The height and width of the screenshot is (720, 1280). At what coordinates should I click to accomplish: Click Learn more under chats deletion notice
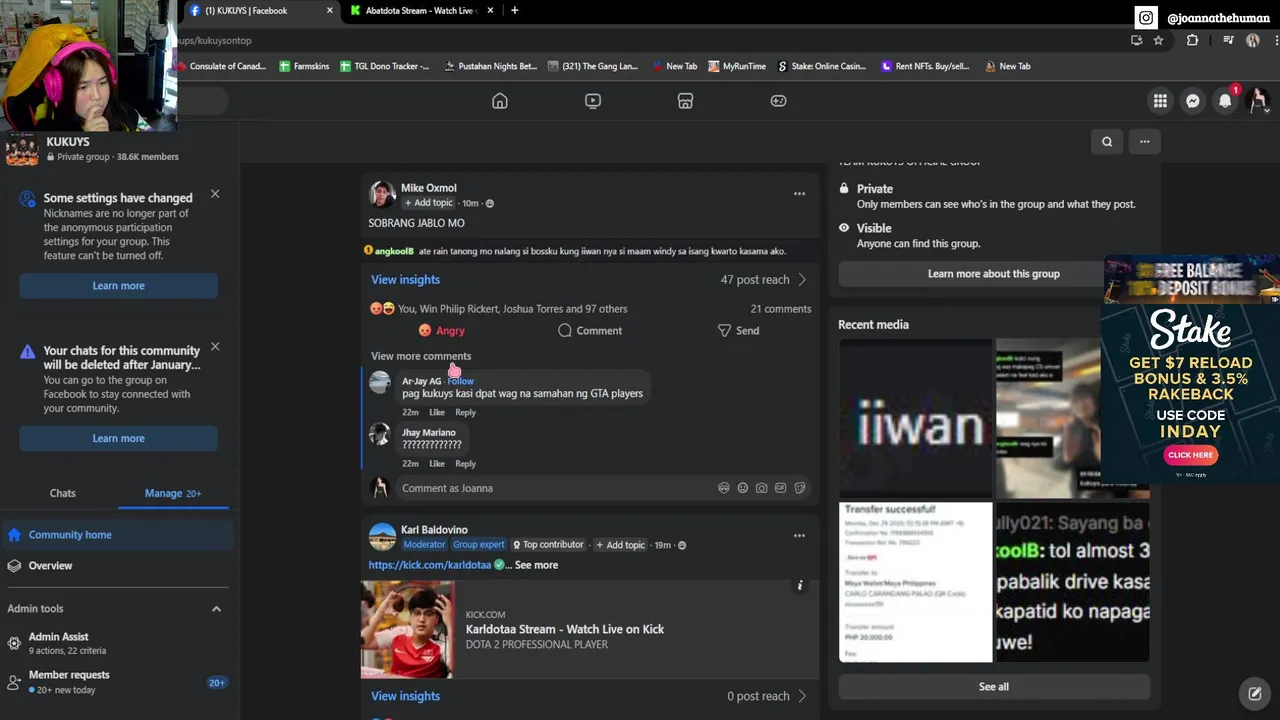click(119, 438)
